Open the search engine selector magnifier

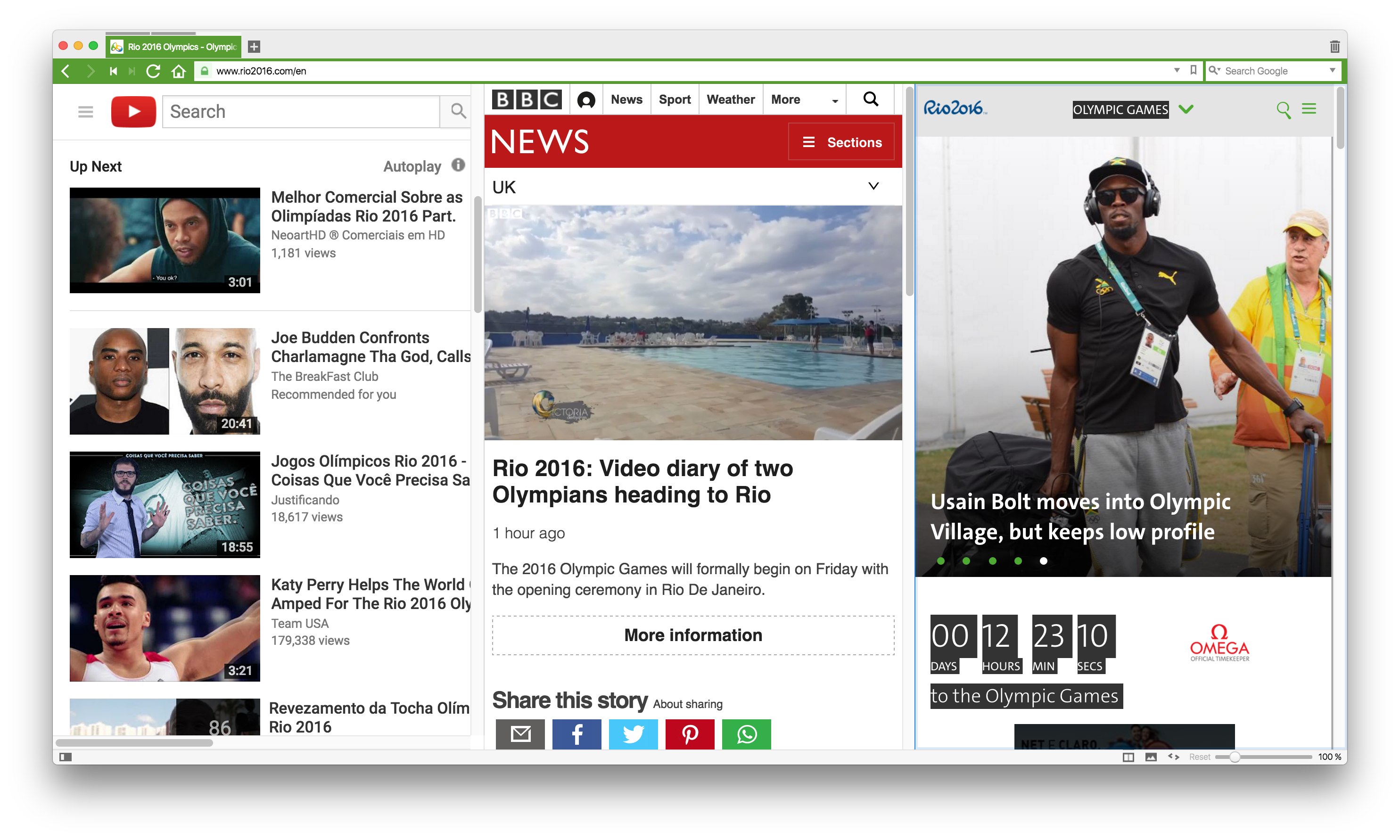pyautogui.click(x=1214, y=70)
